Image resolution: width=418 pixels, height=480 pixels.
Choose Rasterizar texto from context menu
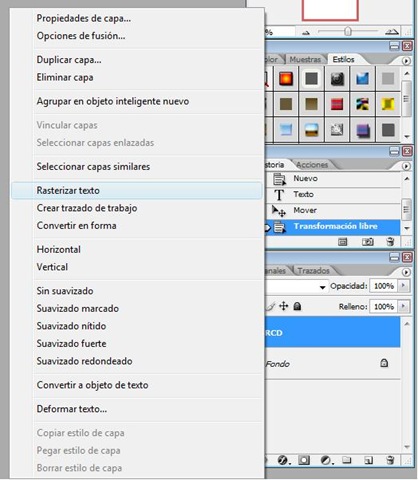(137, 191)
